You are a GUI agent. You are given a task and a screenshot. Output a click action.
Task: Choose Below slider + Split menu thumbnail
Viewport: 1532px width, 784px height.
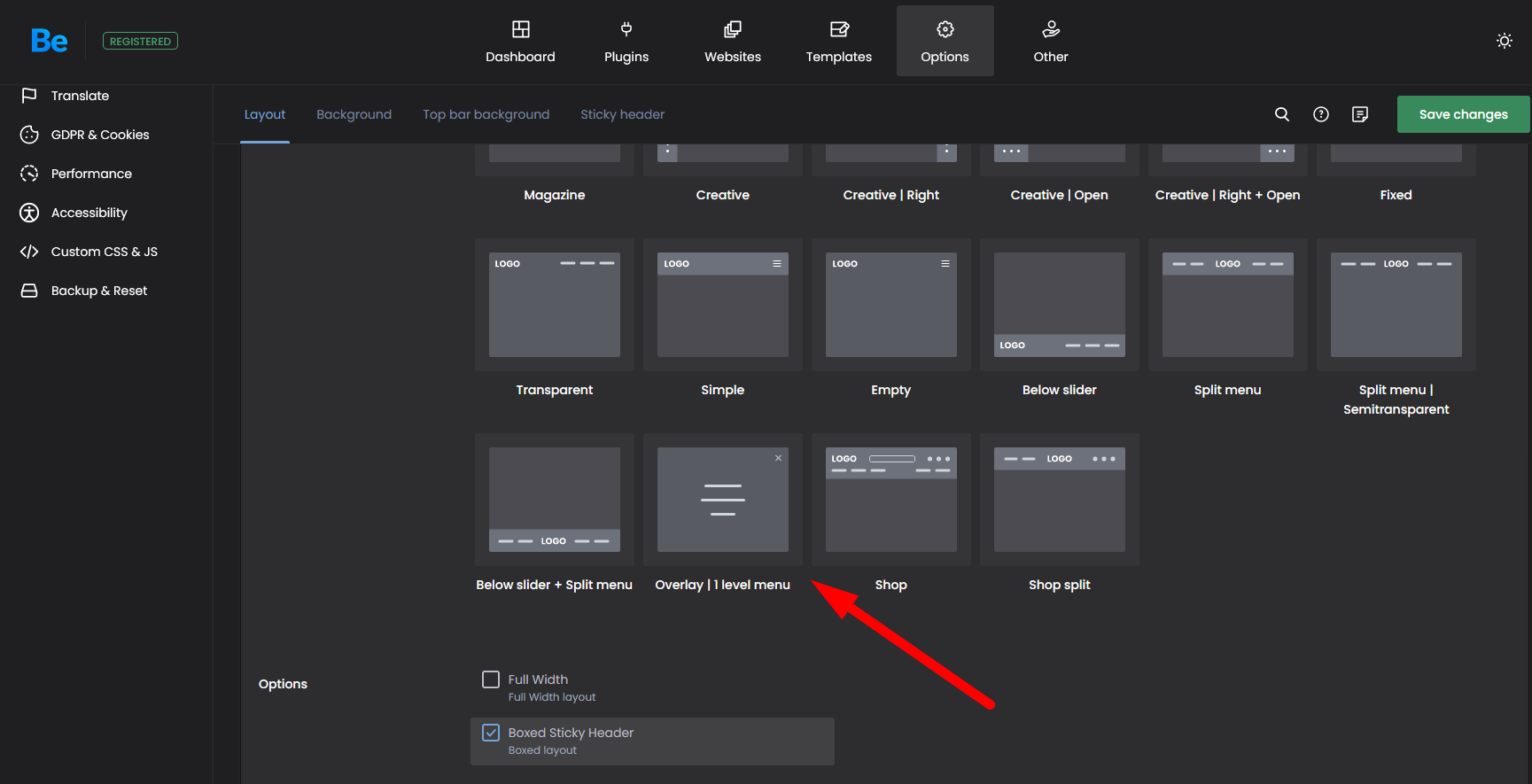(x=555, y=500)
